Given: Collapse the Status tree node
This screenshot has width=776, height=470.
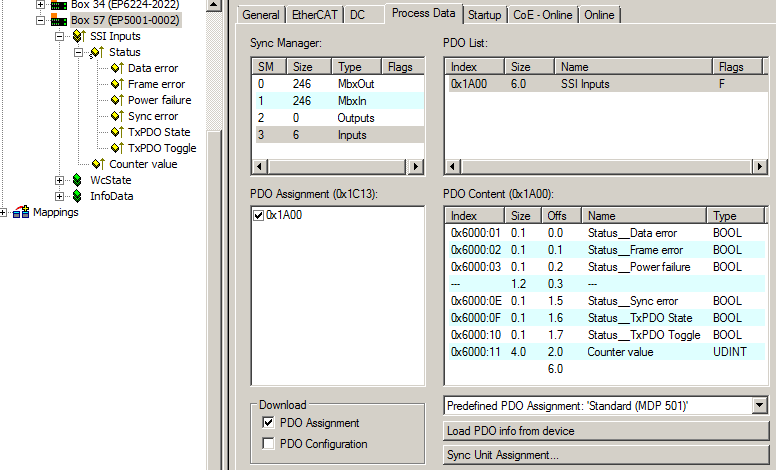Looking at the screenshot, I should click(78, 52).
